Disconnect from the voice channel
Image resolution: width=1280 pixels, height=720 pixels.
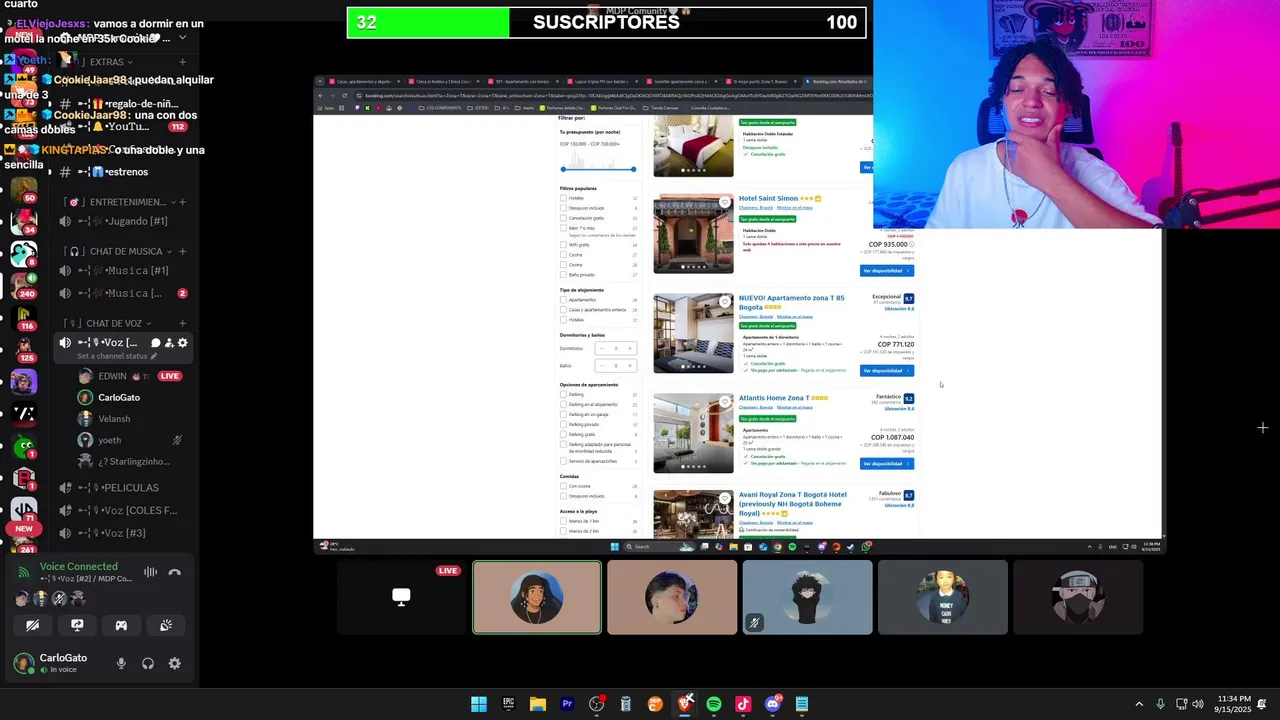(x=175, y=572)
